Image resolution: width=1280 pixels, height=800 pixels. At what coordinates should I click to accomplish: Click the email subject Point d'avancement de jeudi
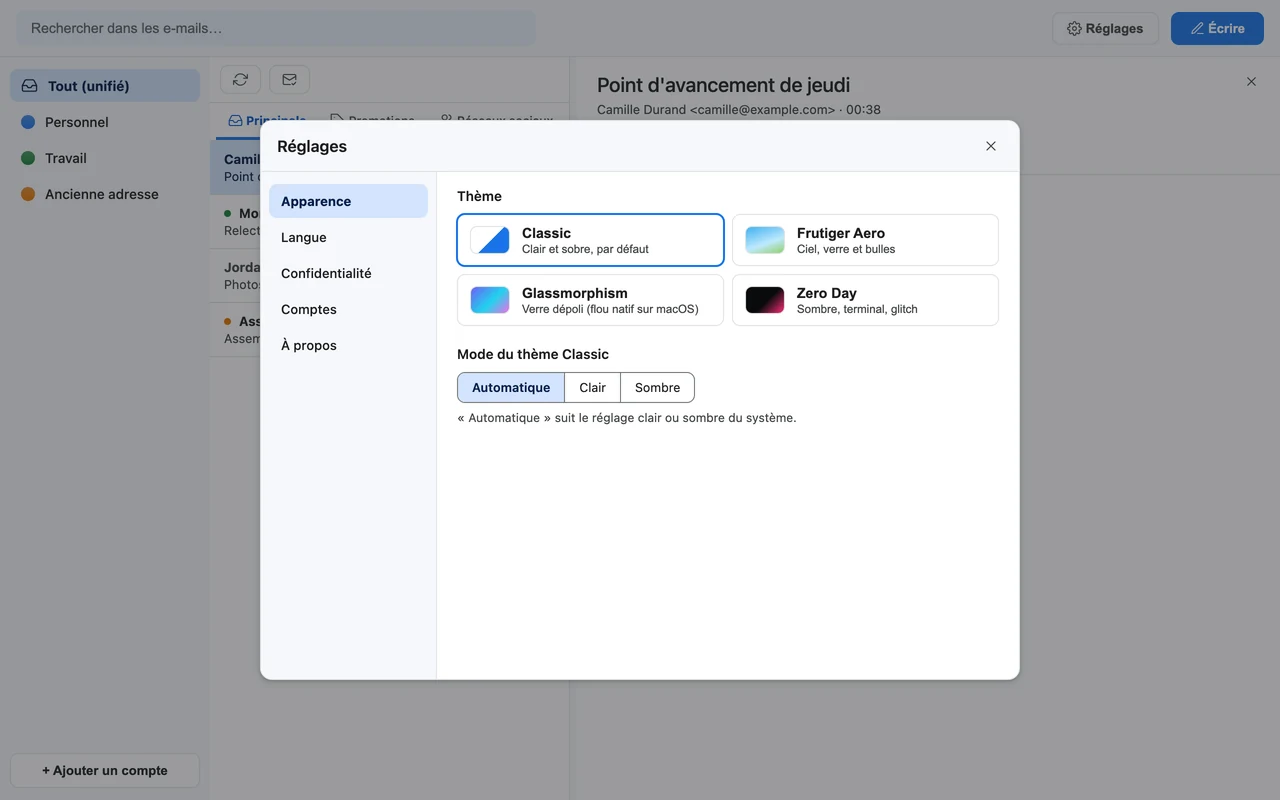[723, 85]
